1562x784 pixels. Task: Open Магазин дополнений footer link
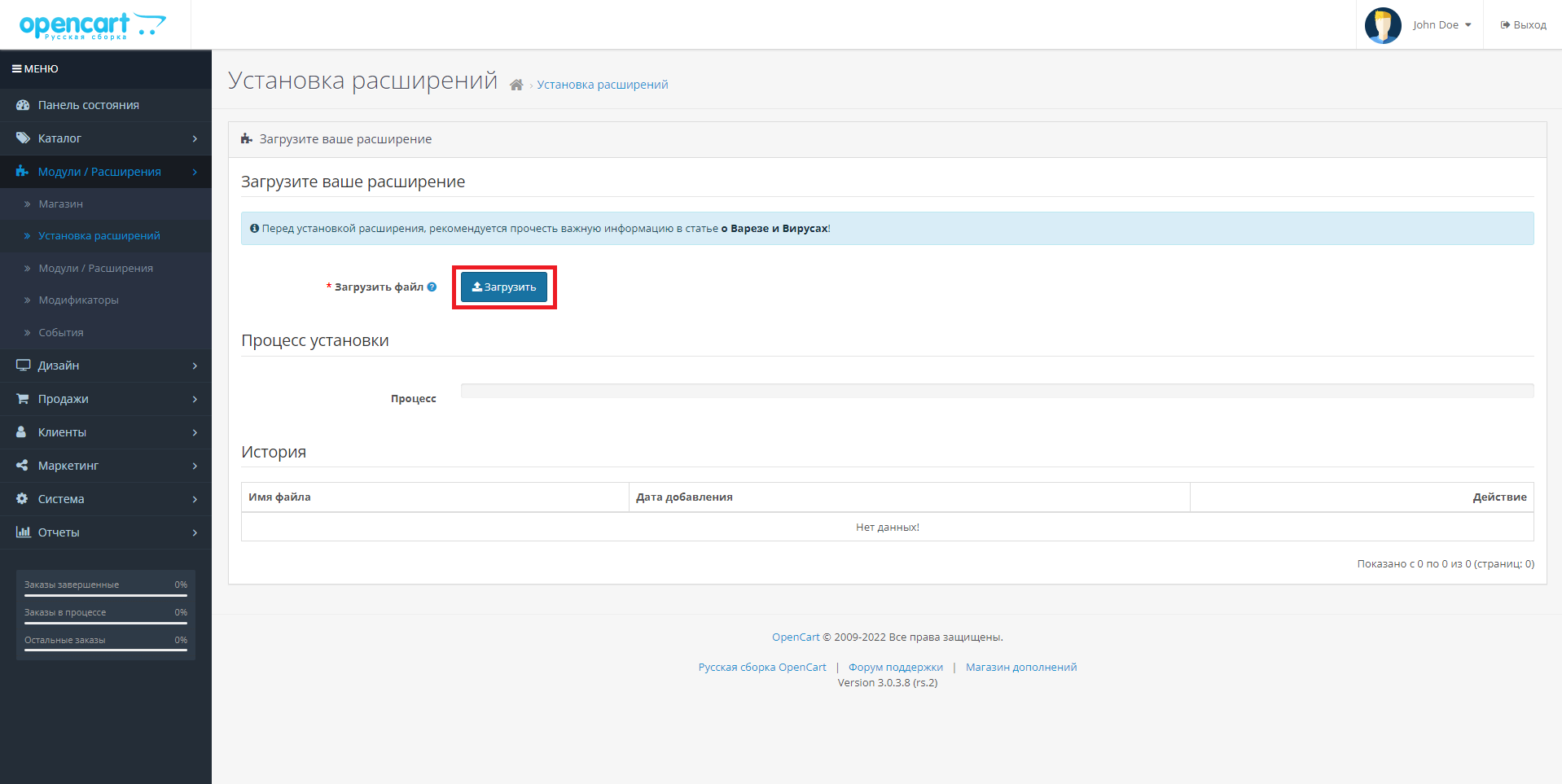(x=1021, y=668)
